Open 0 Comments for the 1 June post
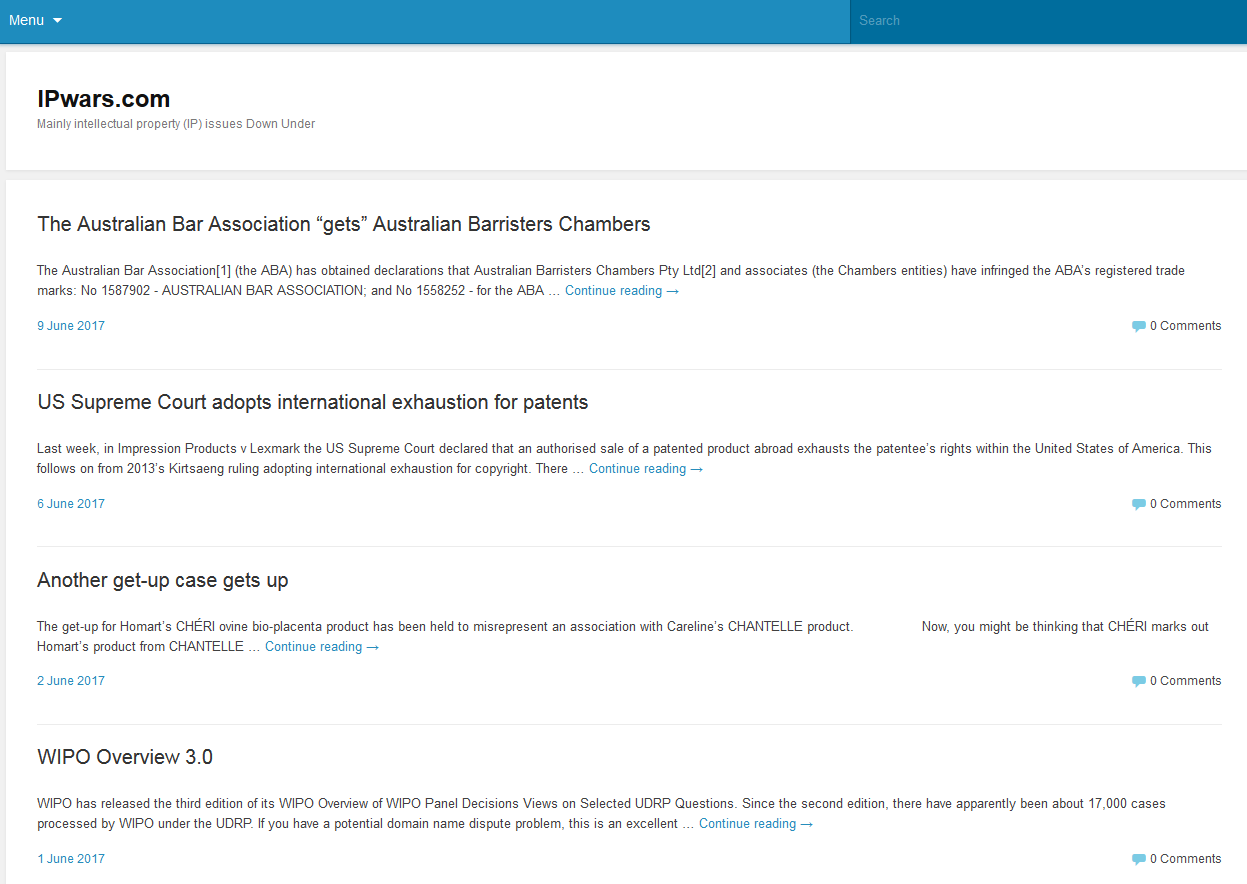Screen dimensions: 1247x884 (x=1185, y=859)
